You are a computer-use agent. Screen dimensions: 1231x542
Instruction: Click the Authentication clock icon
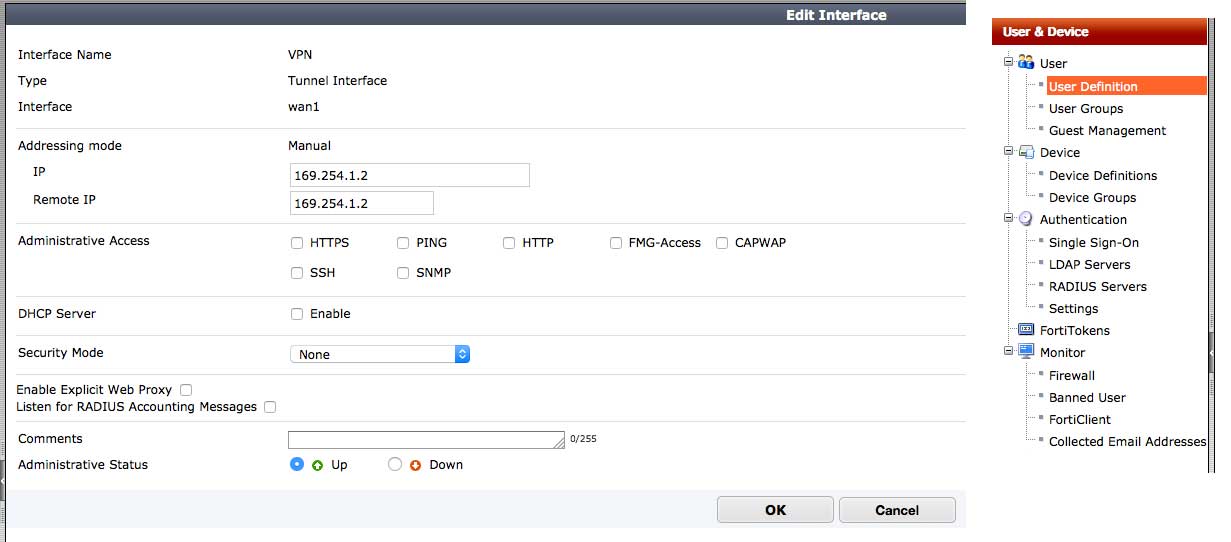tap(1026, 219)
